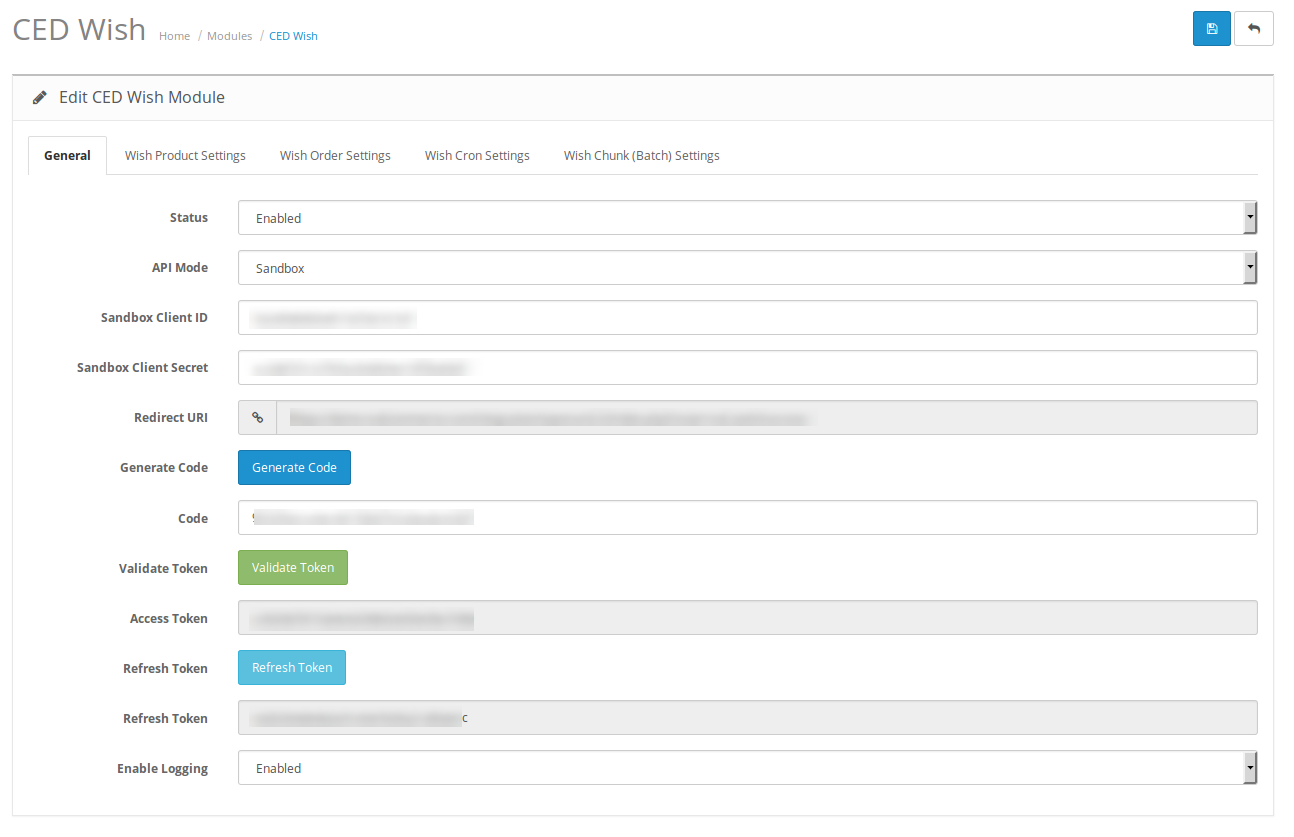Expand the Enable Logging dropdown
This screenshot has width=1294, height=837.
(x=747, y=768)
